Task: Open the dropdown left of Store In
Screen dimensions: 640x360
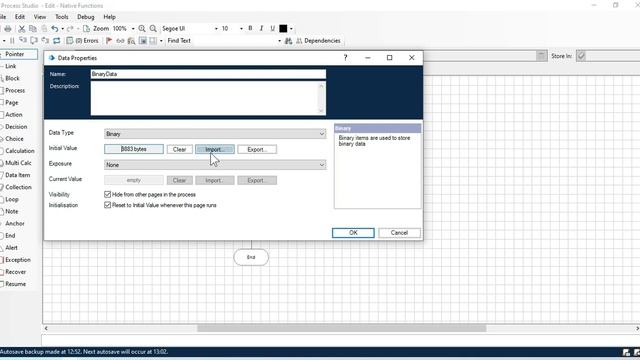Action: click(x=542, y=56)
